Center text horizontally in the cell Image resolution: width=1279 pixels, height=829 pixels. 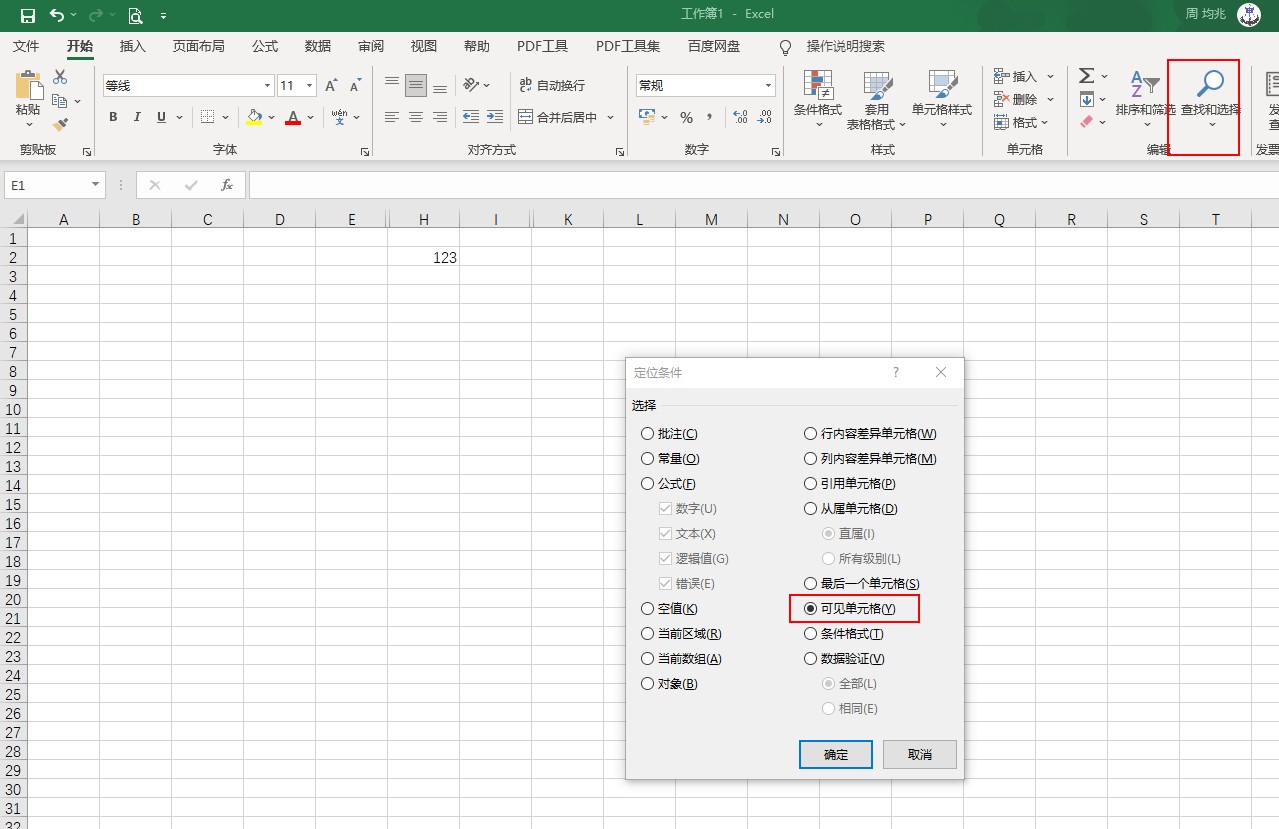click(416, 117)
